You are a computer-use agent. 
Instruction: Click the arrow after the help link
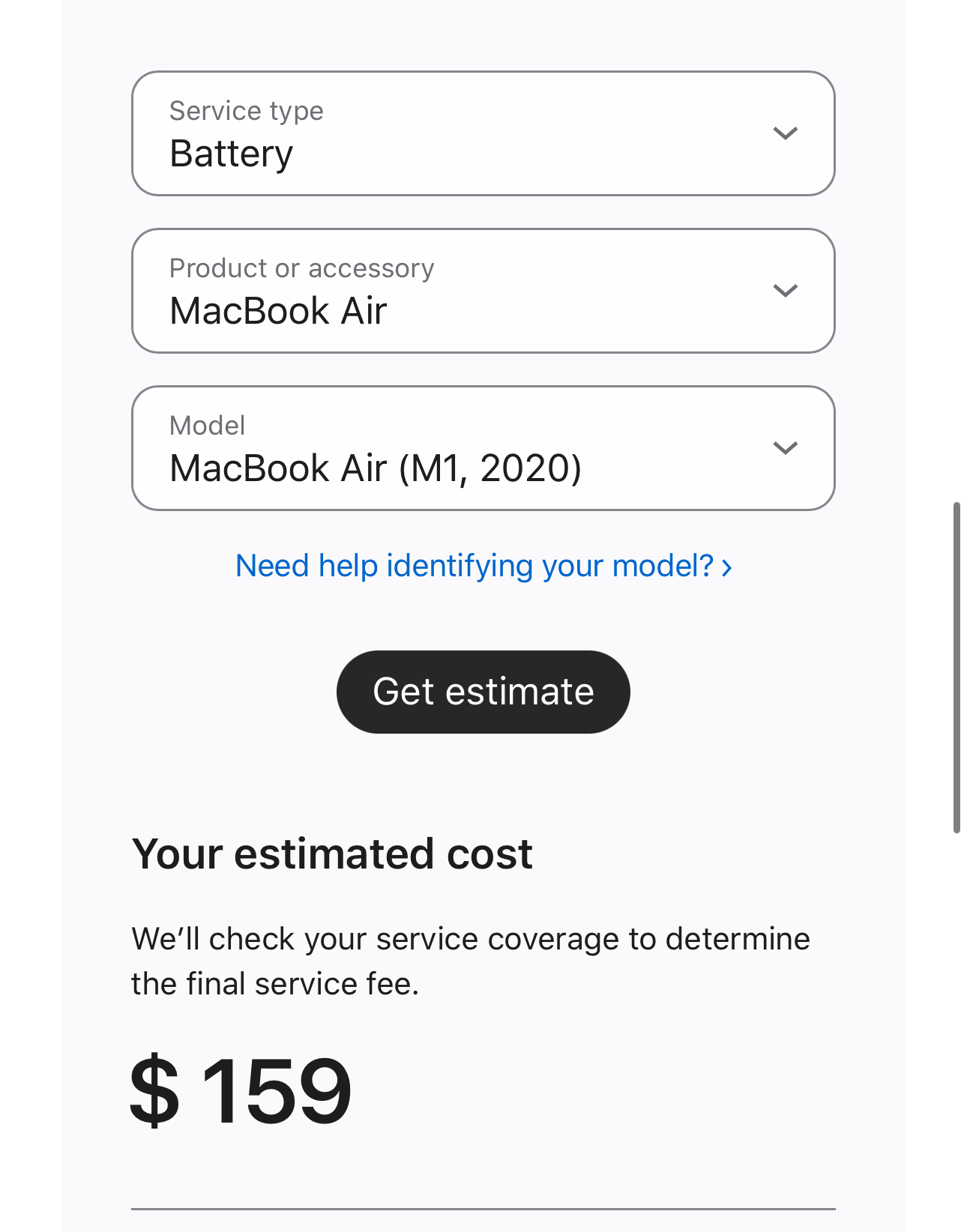pyautogui.click(x=726, y=567)
